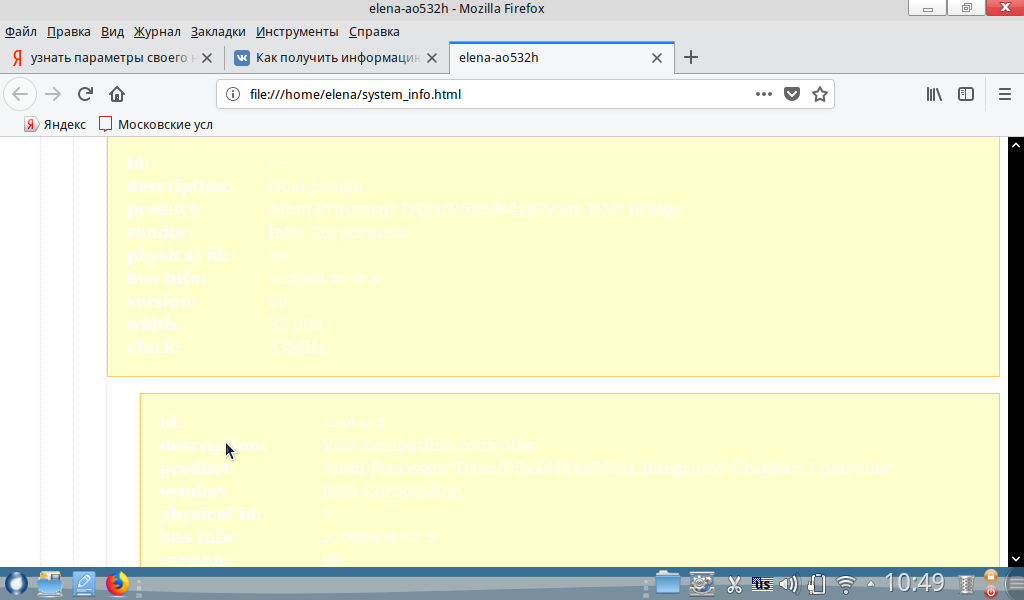Viewport: 1024px width, 600px height.
Task: Open the Журнал menu
Action: [157, 31]
